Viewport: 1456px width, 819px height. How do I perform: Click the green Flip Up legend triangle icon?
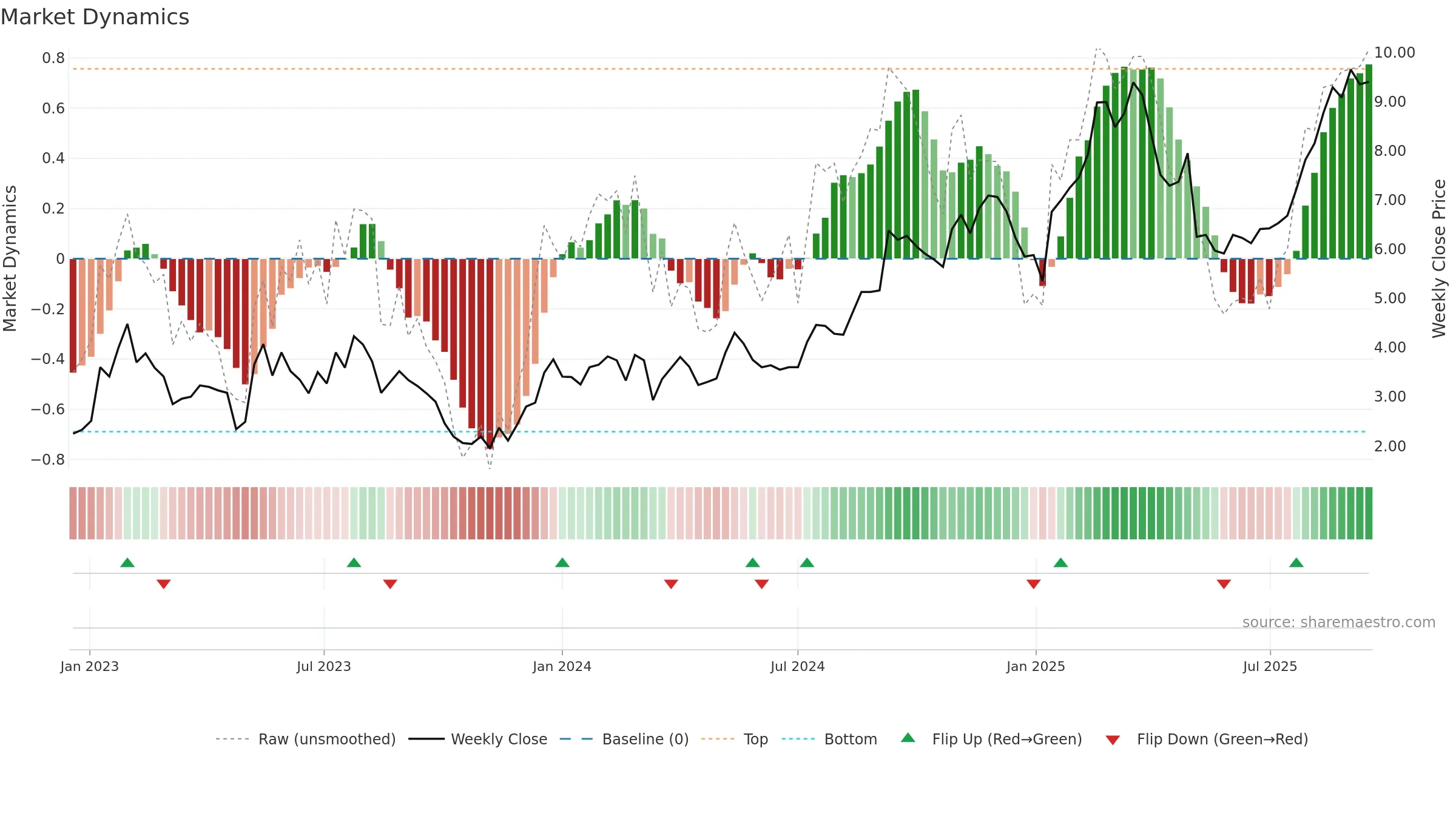click(x=908, y=738)
